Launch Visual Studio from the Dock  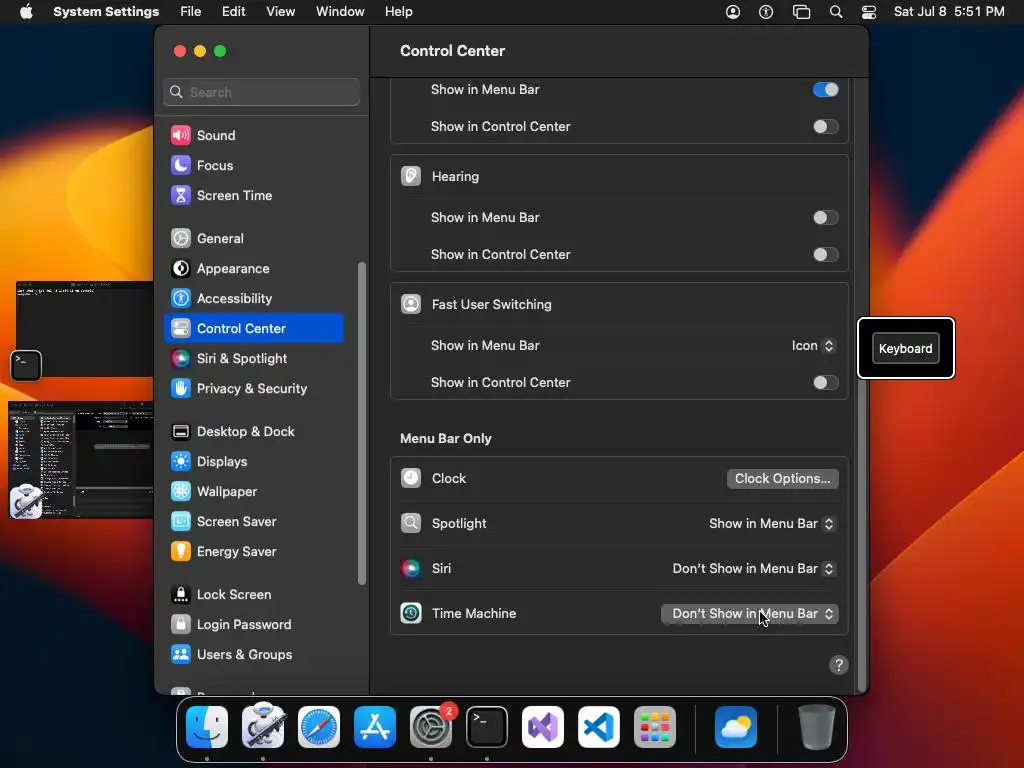pyautogui.click(x=543, y=727)
